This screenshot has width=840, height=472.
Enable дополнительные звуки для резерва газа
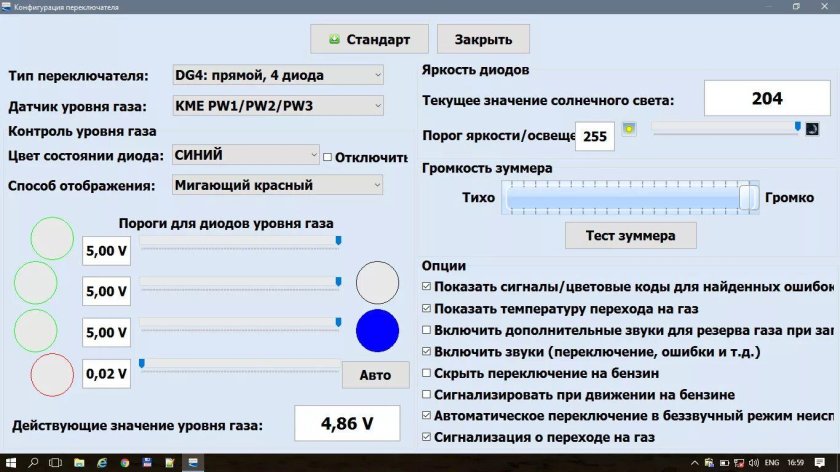426,330
